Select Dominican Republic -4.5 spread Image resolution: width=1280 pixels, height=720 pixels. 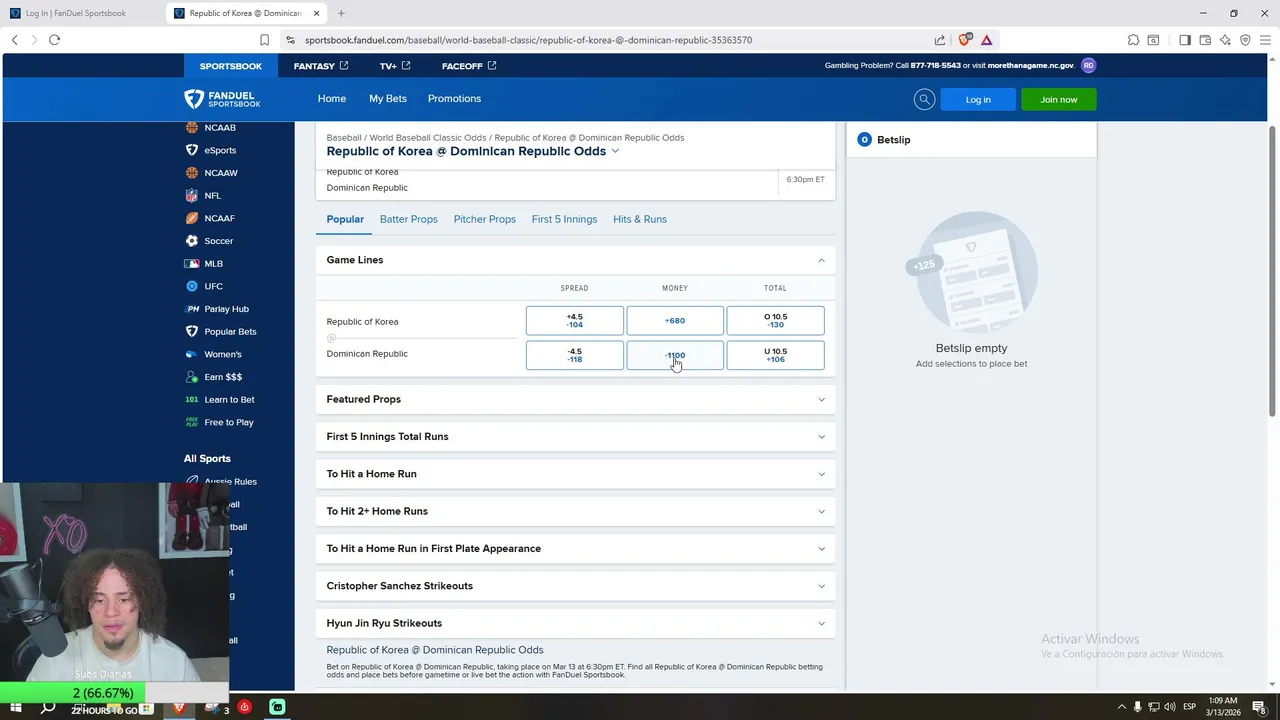pyautogui.click(x=575, y=355)
